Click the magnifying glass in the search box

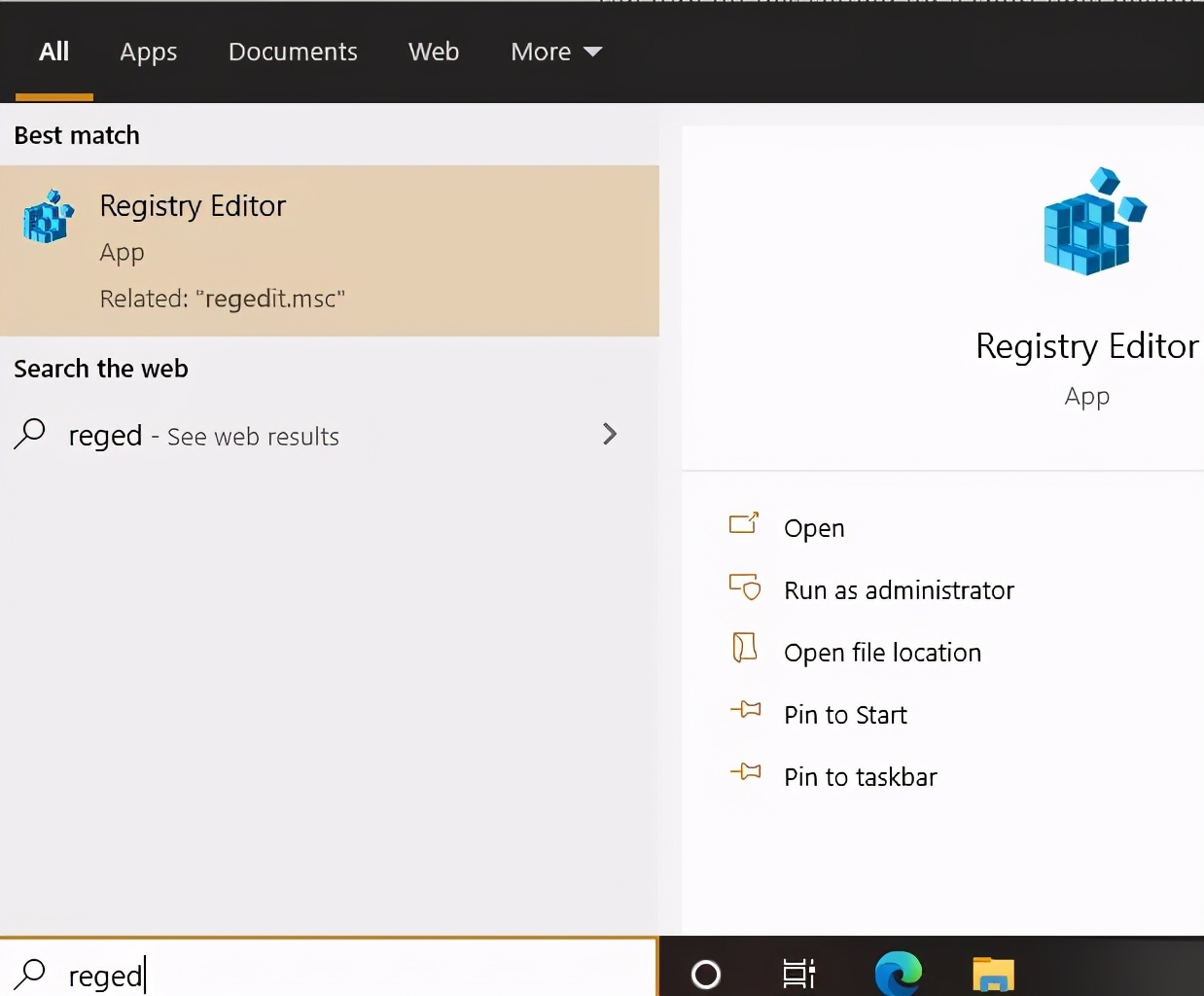(x=30, y=975)
